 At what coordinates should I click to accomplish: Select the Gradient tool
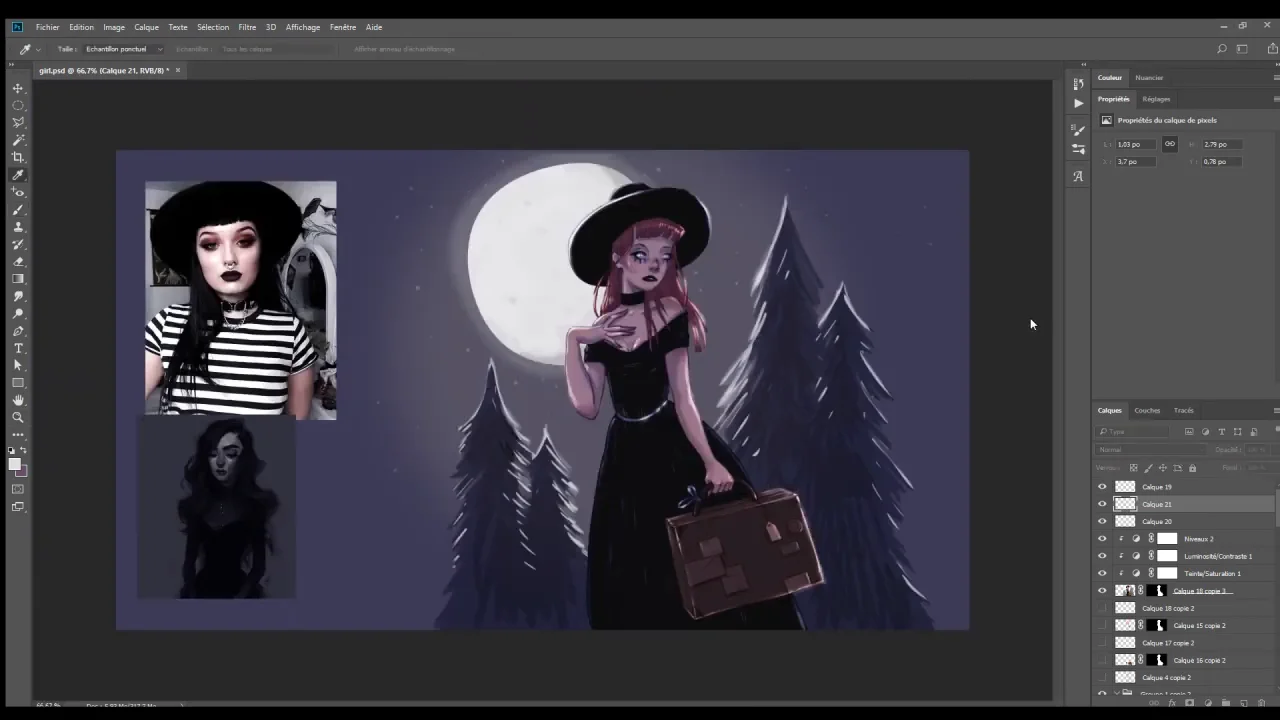pyautogui.click(x=18, y=279)
